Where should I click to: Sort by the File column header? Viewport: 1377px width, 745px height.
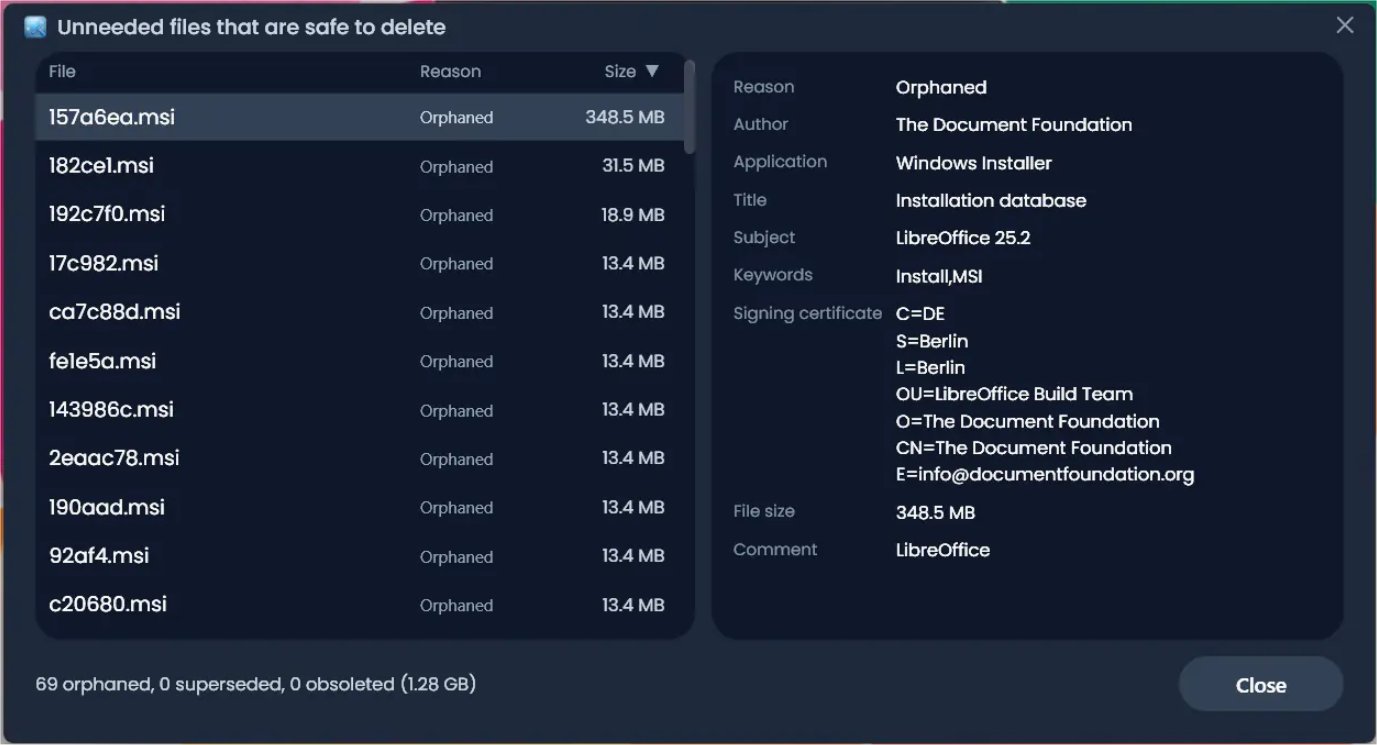pos(62,72)
